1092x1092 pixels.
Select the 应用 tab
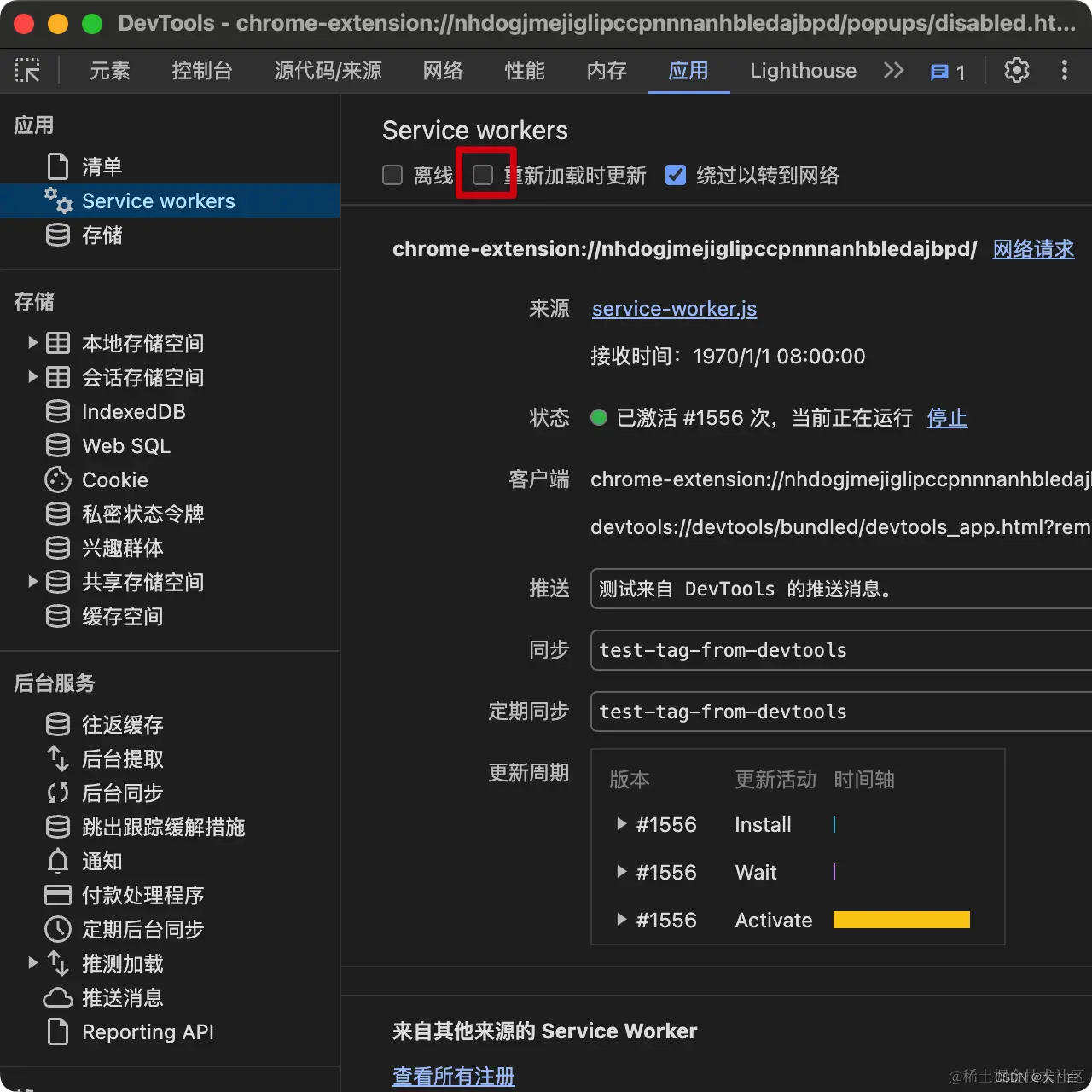688,71
